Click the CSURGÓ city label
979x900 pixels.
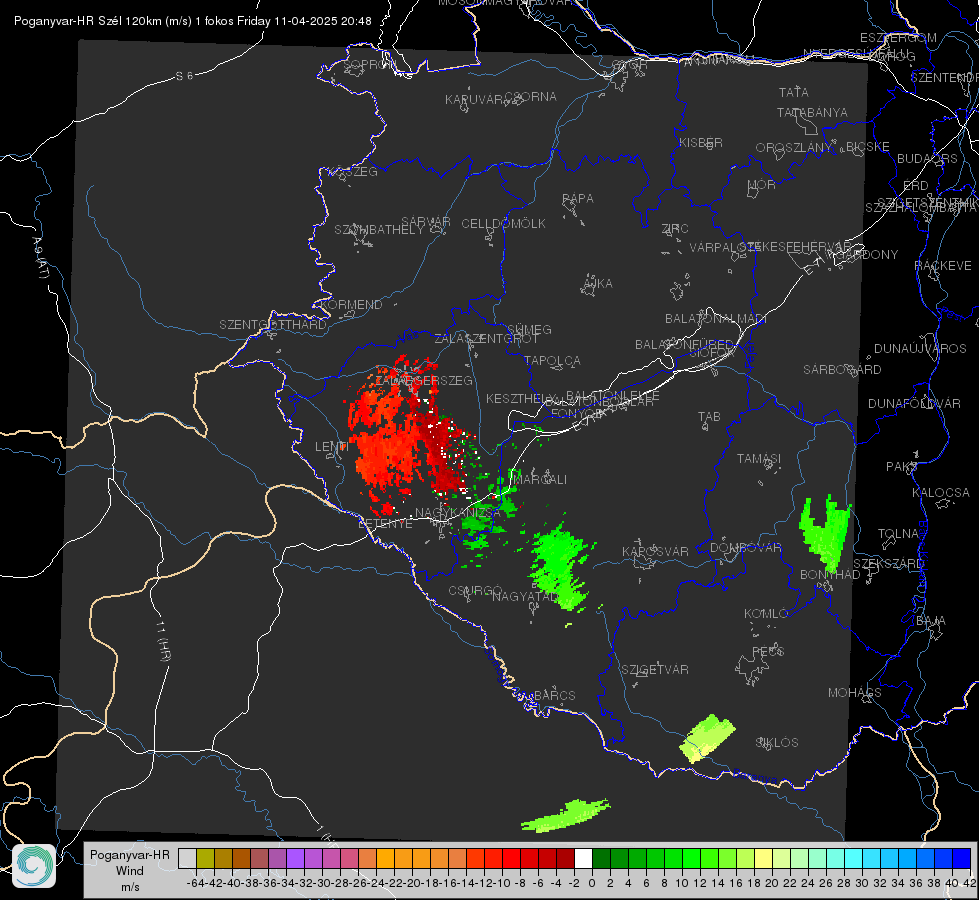point(475,590)
